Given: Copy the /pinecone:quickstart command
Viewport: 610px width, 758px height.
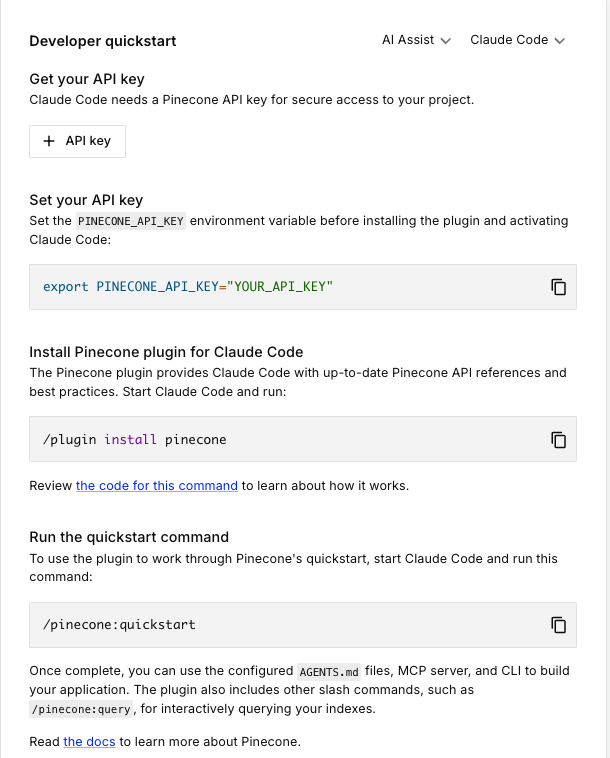Looking at the screenshot, I should pyautogui.click(x=559, y=625).
